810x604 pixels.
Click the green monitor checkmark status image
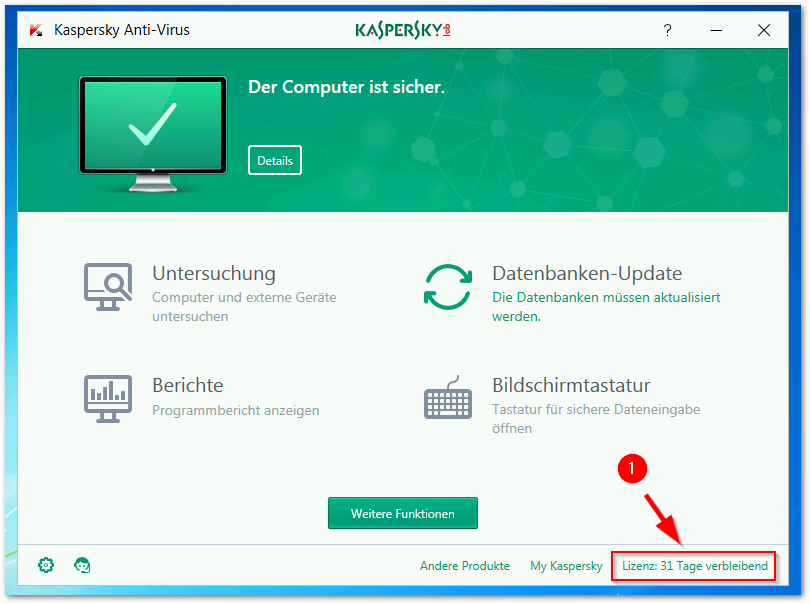point(153,134)
